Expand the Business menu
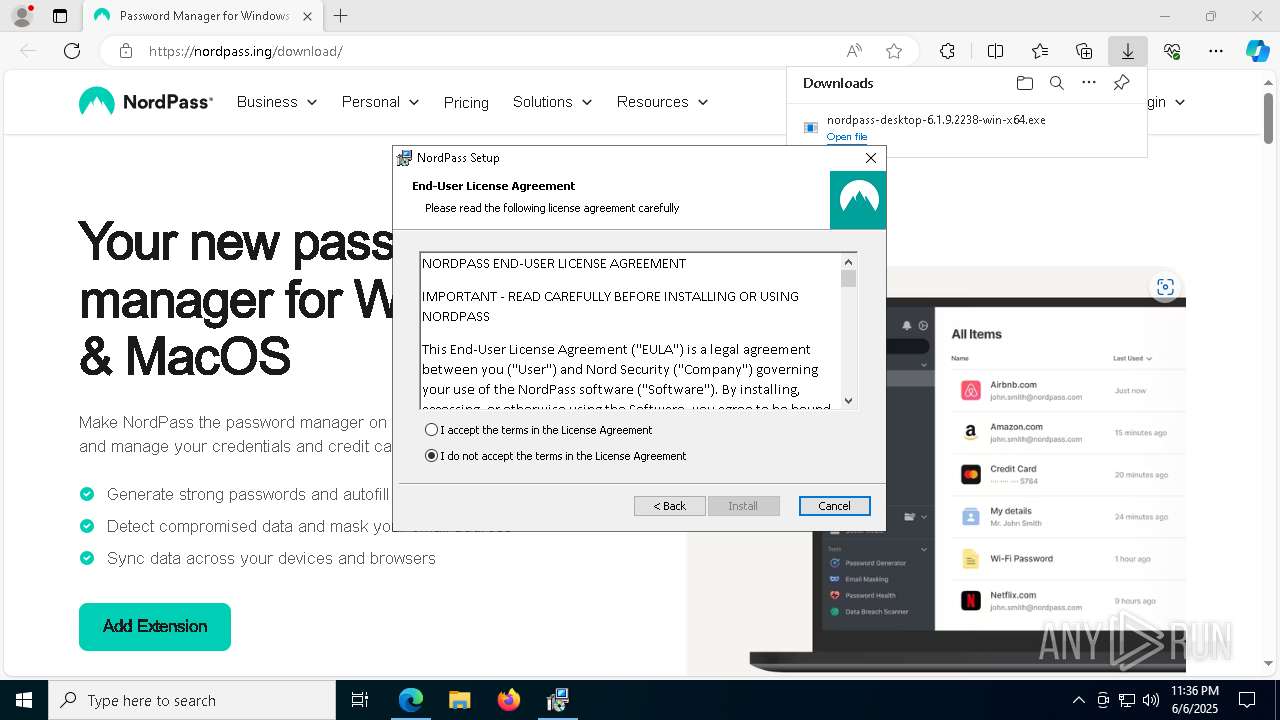1280x720 pixels. (277, 102)
